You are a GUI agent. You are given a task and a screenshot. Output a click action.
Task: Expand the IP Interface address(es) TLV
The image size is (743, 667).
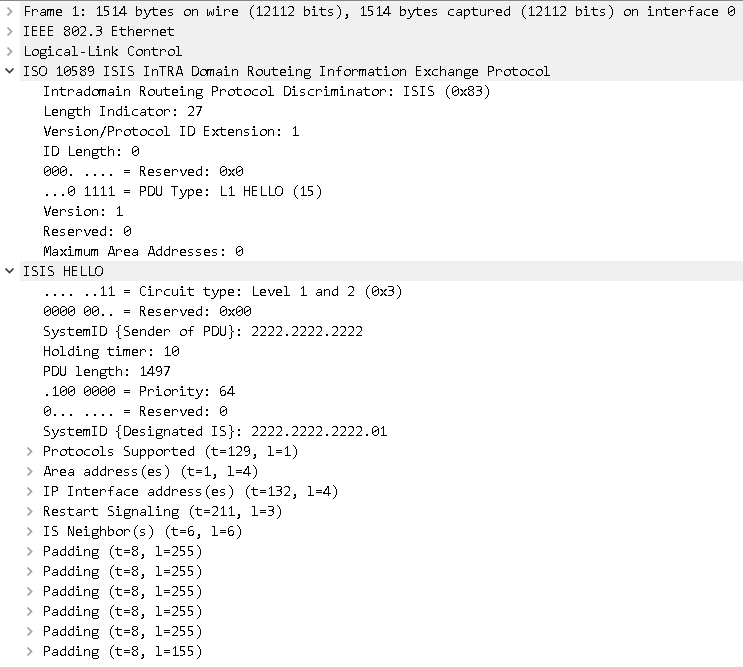(x=30, y=491)
